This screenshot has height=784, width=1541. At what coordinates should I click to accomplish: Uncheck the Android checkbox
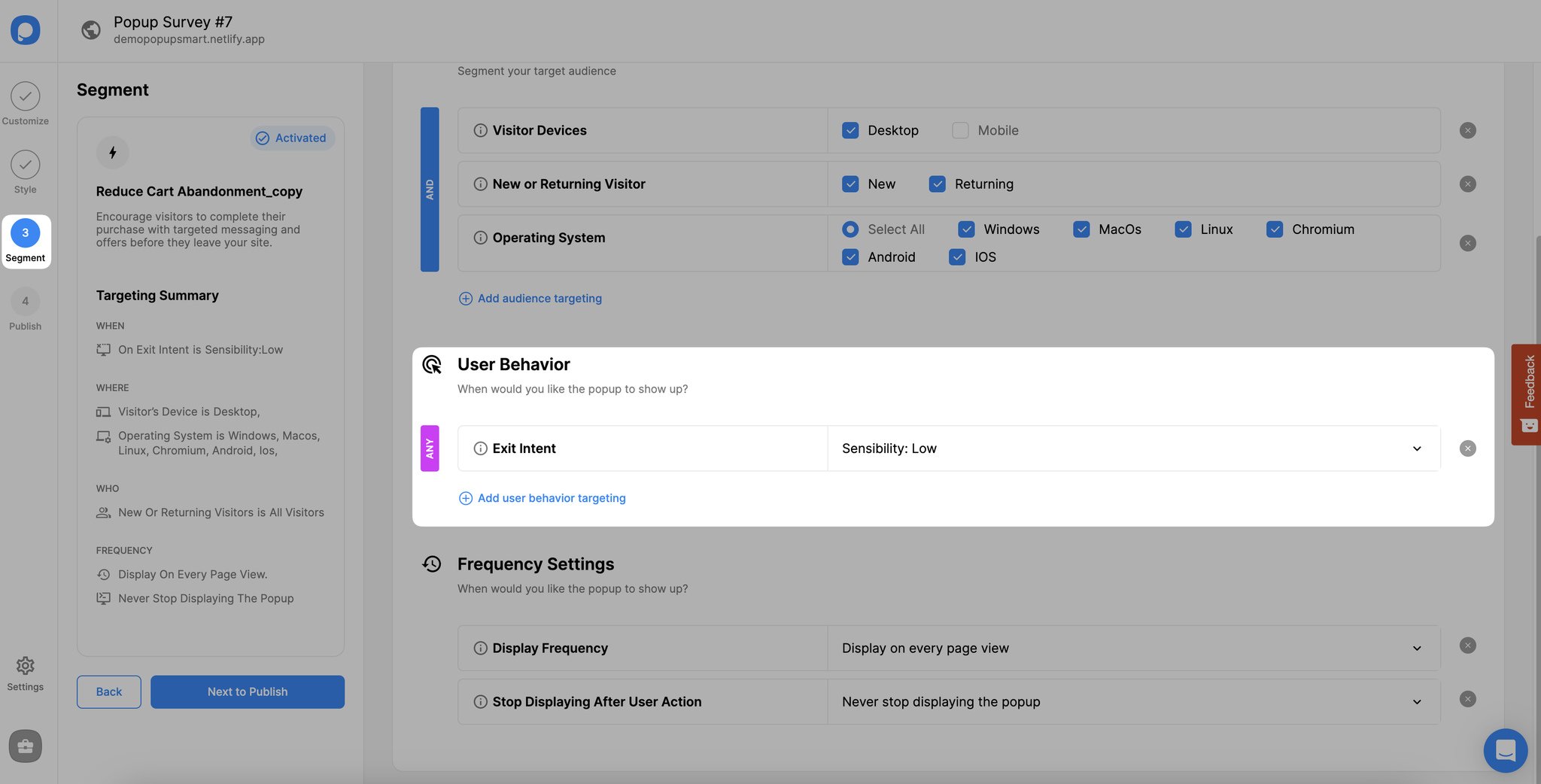[x=850, y=257]
